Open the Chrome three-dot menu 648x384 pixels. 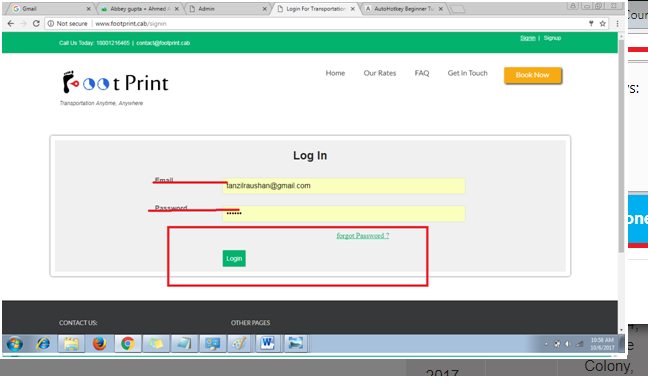point(617,24)
